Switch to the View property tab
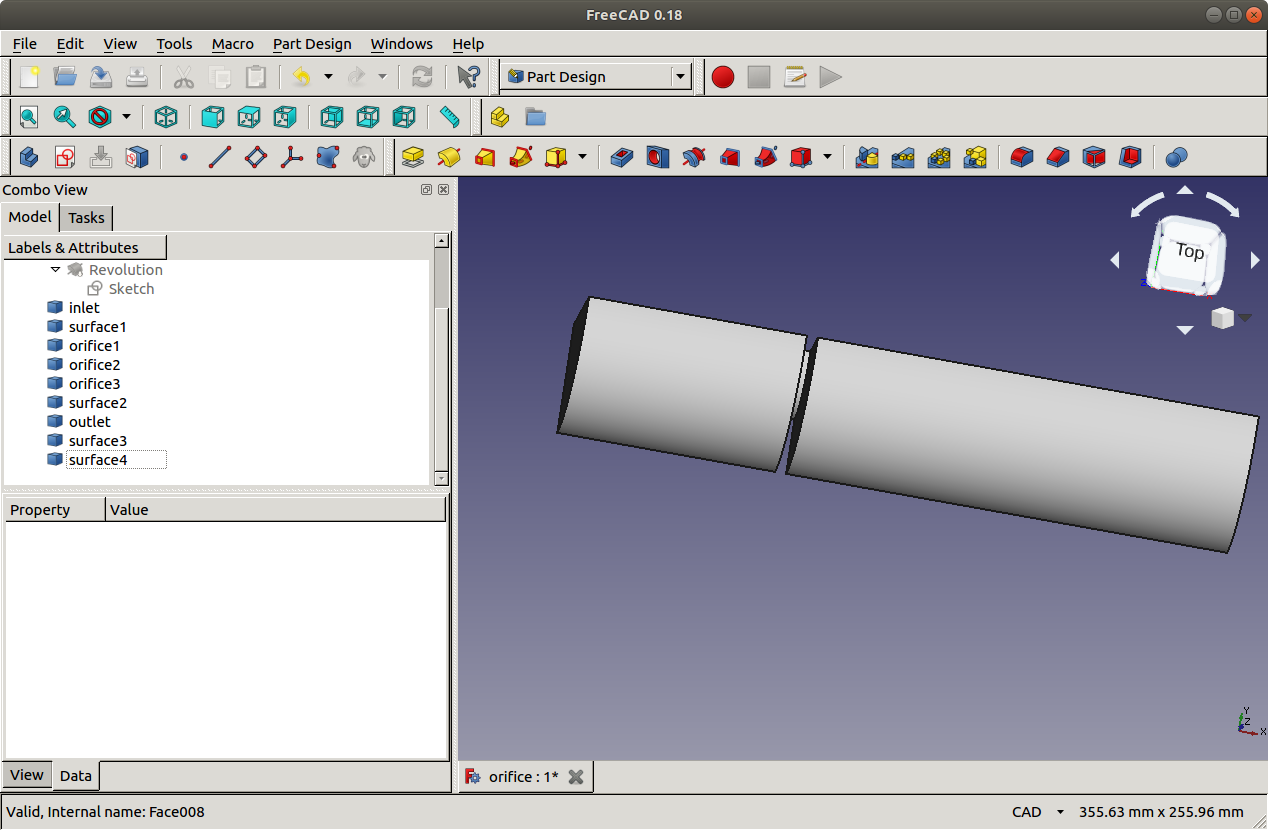This screenshot has width=1268, height=830. 27,775
